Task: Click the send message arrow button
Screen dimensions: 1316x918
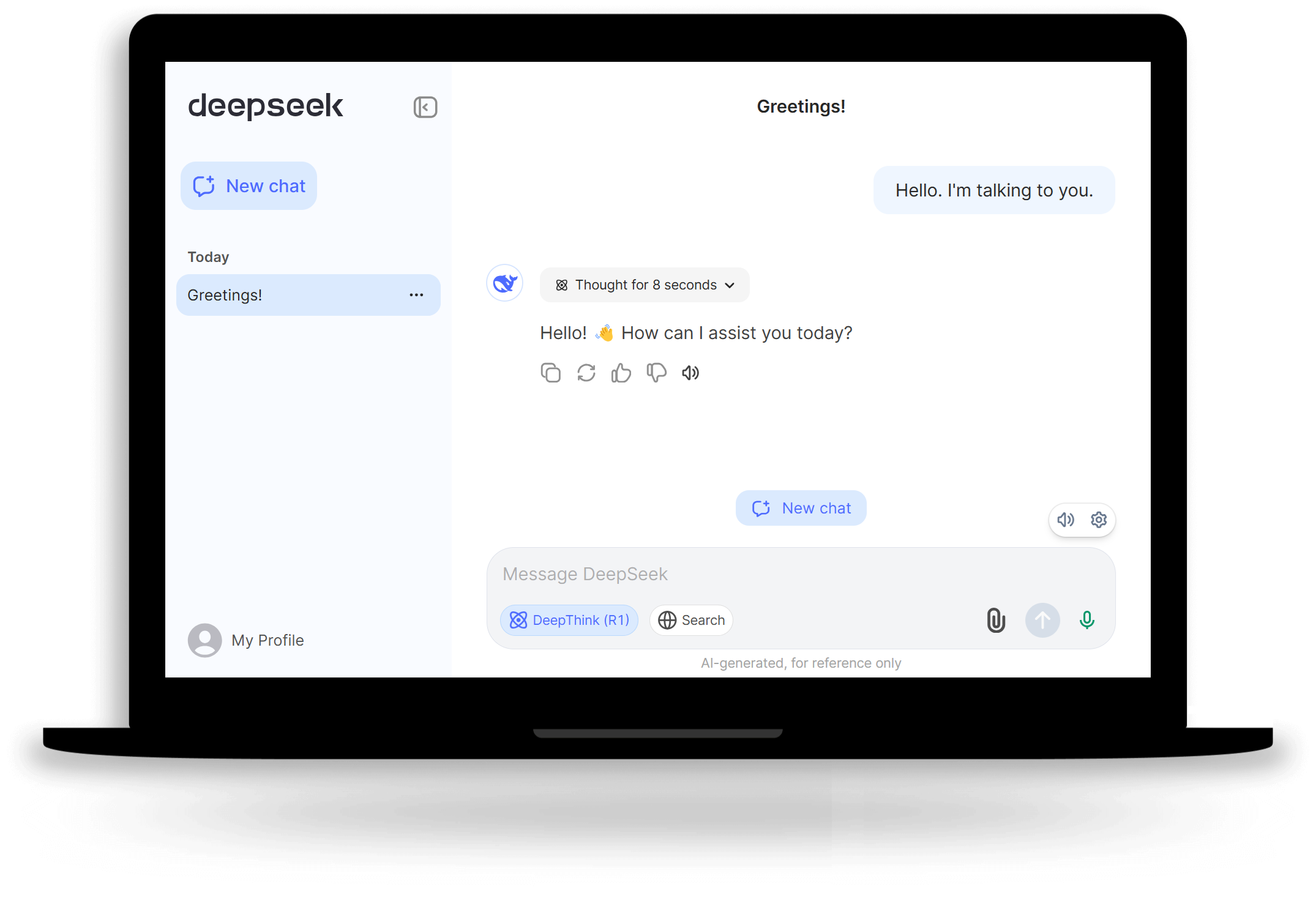Action: (1043, 619)
